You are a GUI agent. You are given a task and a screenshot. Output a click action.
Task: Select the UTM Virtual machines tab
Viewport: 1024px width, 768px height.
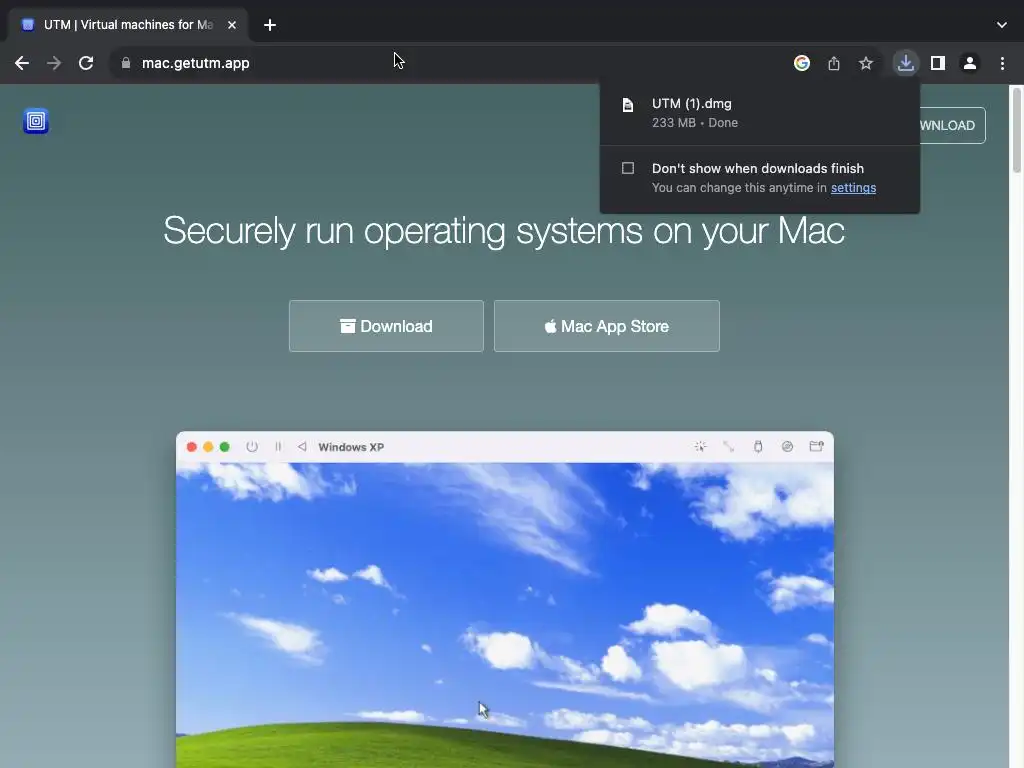coord(127,25)
